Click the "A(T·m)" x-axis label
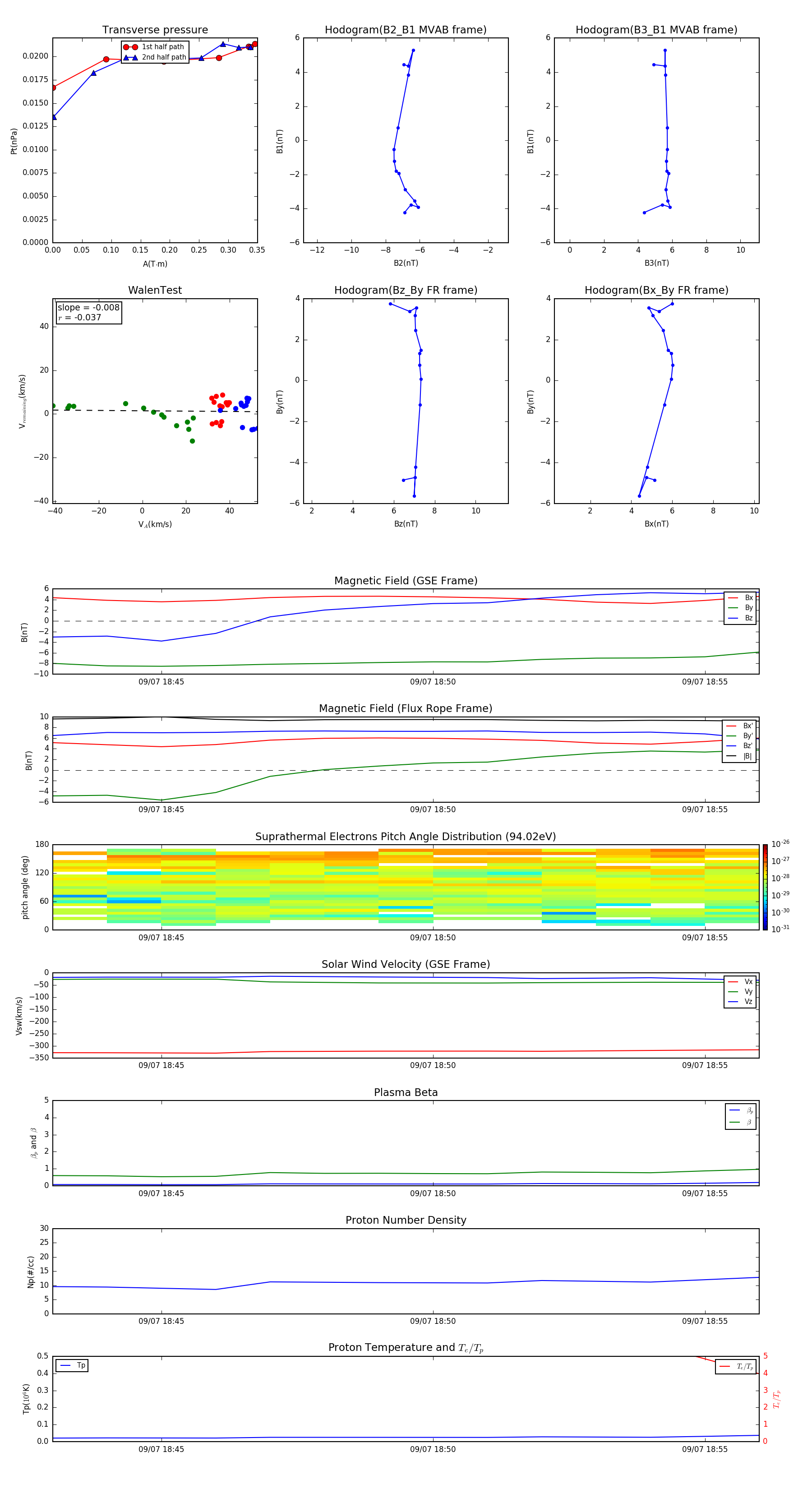The height and width of the screenshot is (1489, 812). point(155,264)
